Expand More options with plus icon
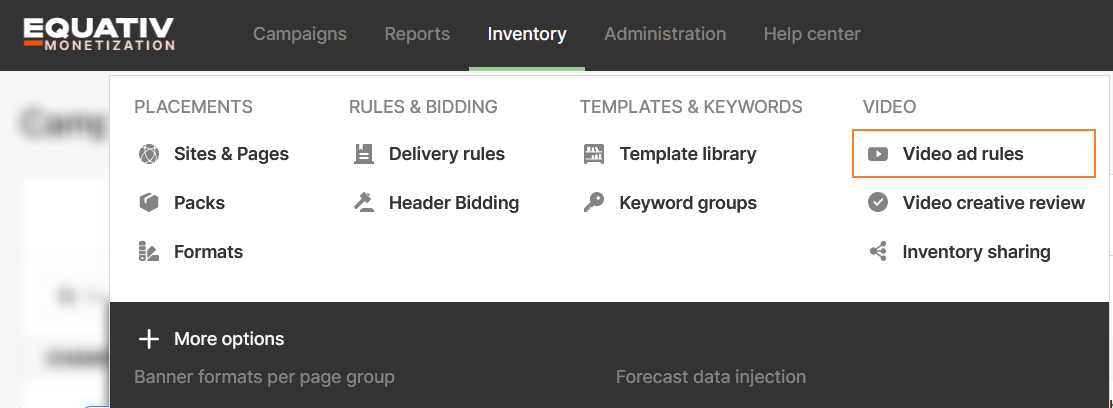The image size is (1113, 408). point(149,339)
